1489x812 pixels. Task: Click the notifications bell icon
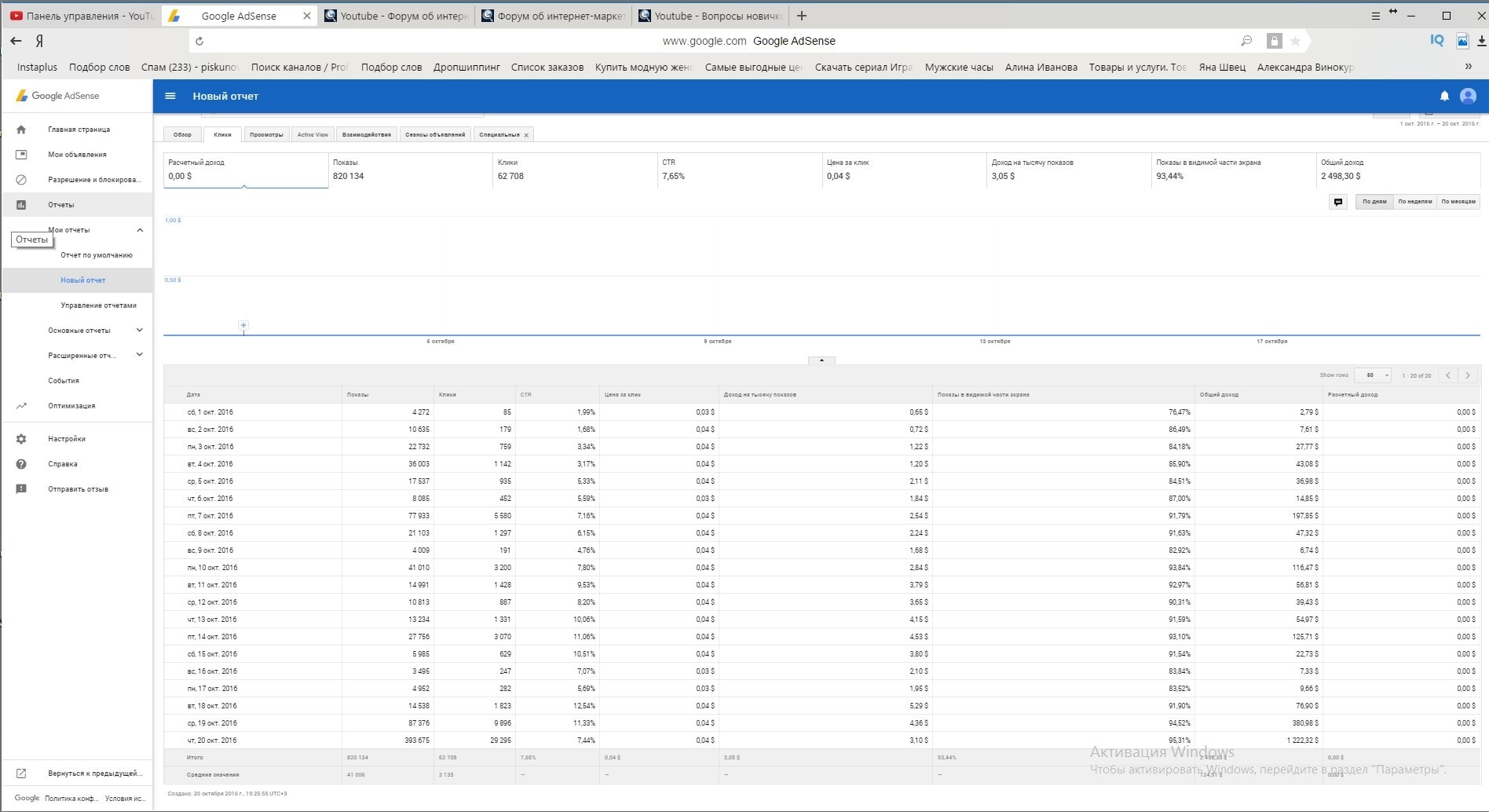click(x=1443, y=96)
